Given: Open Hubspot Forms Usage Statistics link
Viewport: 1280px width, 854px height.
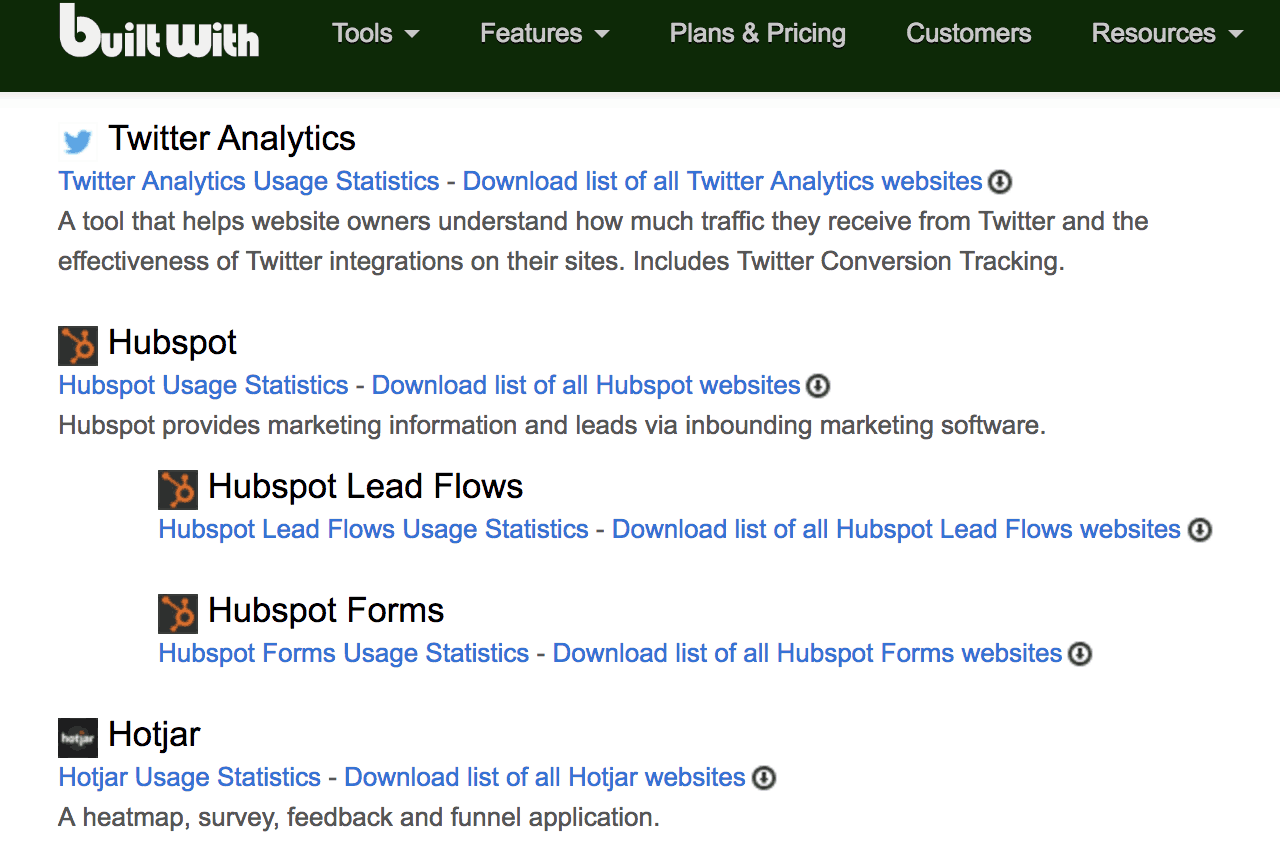Looking at the screenshot, I should [x=343, y=653].
